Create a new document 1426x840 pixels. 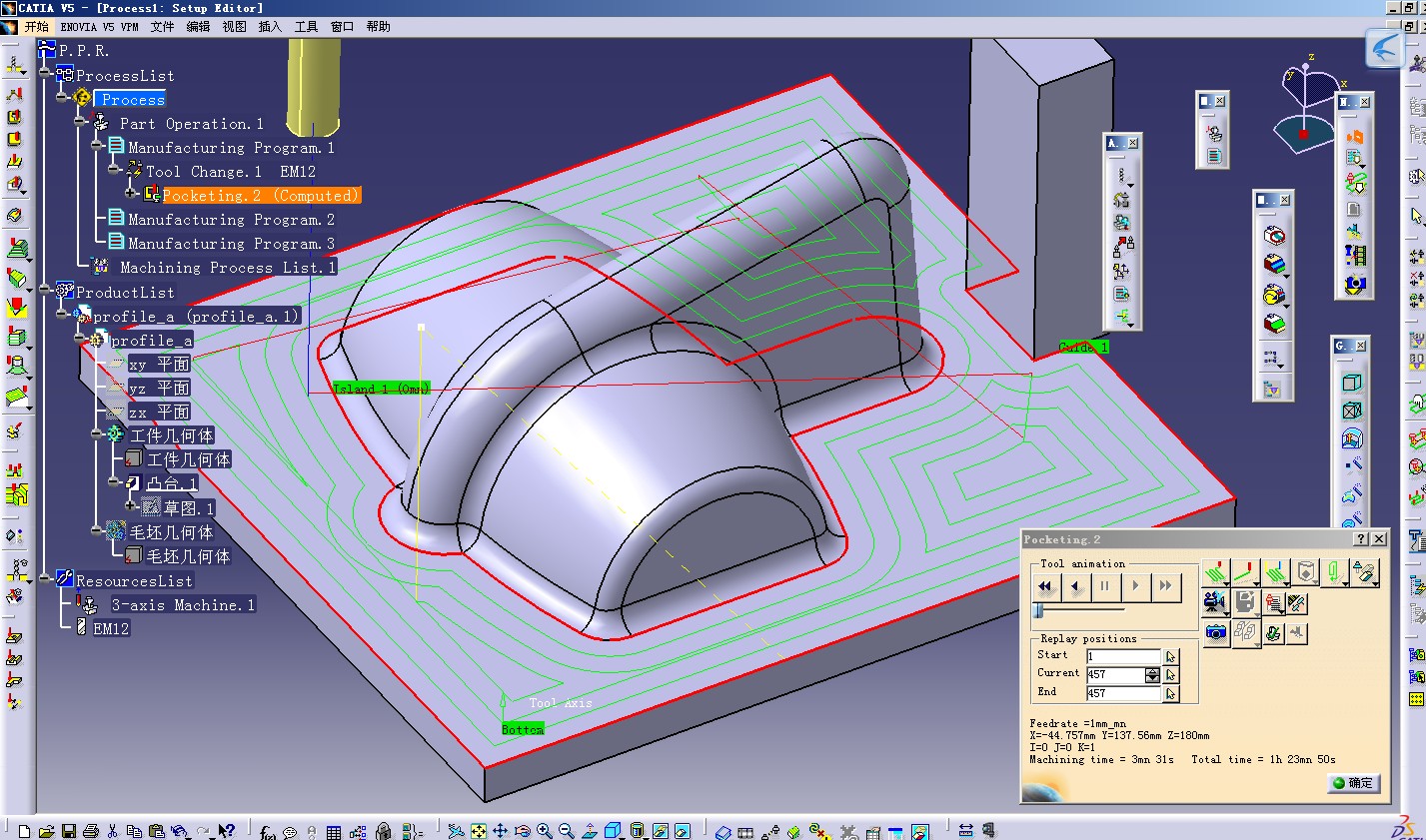point(24,831)
